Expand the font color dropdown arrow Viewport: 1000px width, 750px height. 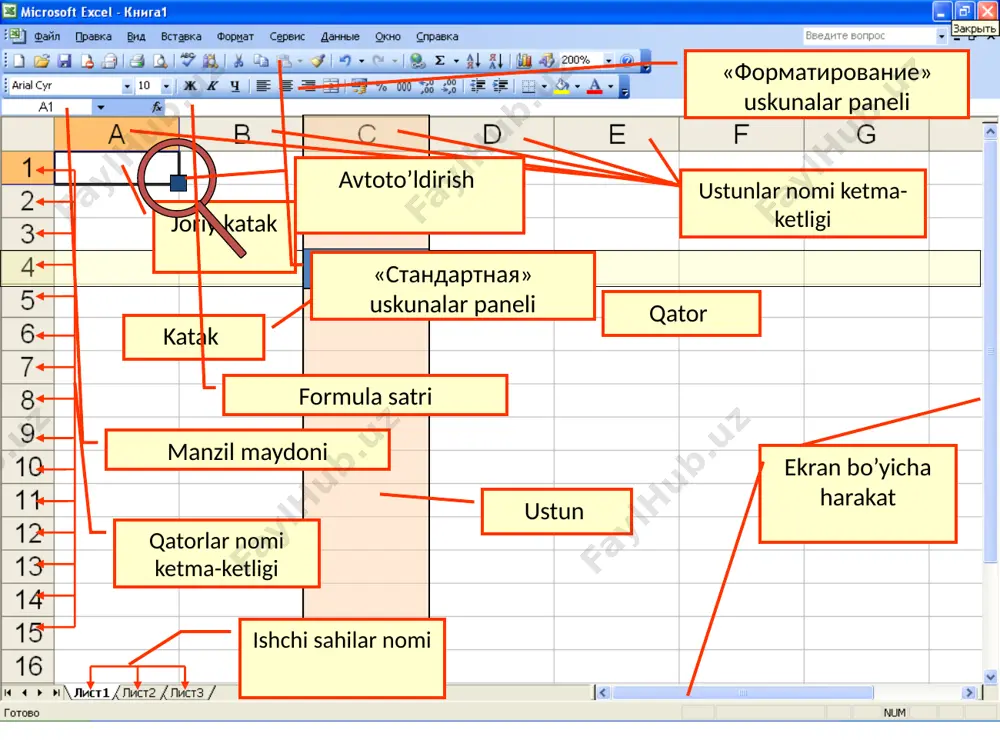[611, 86]
